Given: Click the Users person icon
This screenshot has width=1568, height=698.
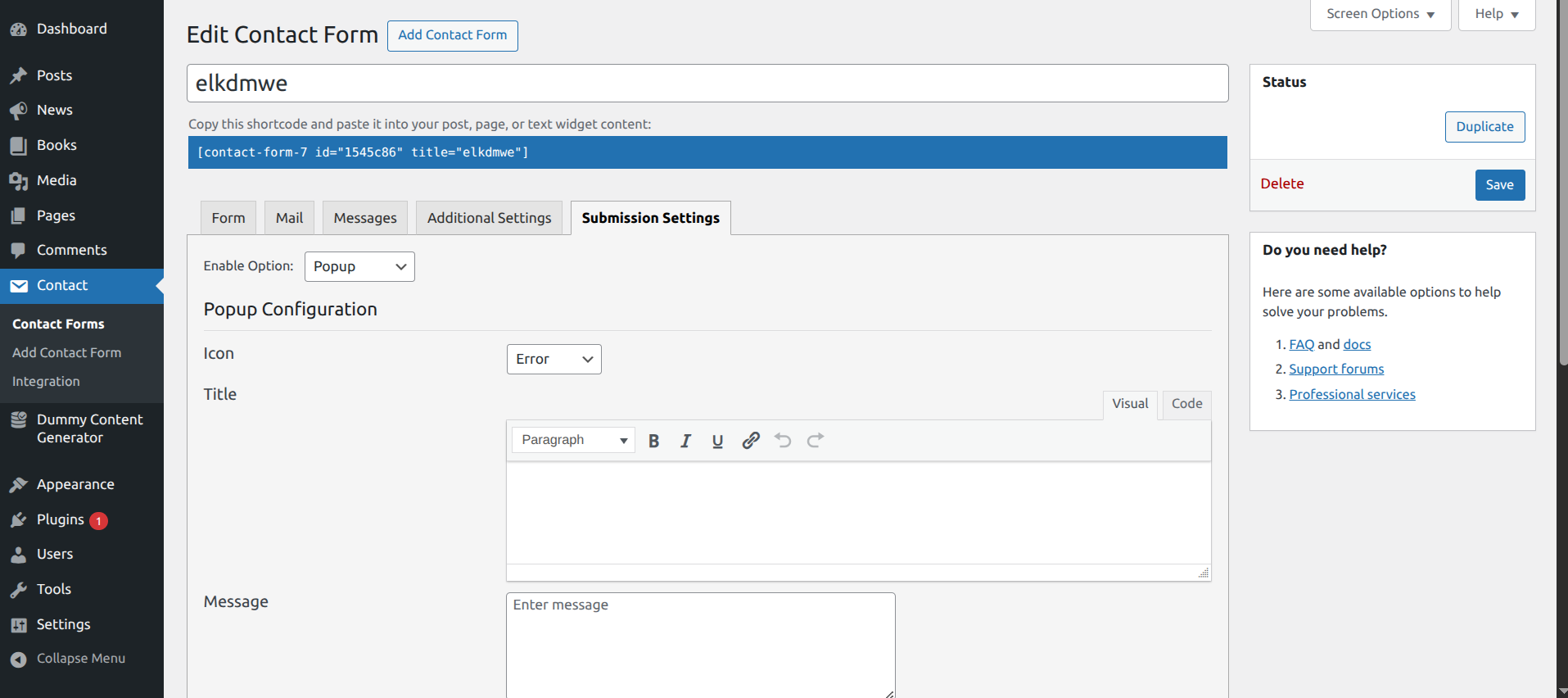Looking at the screenshot, I should click(19, 555).
